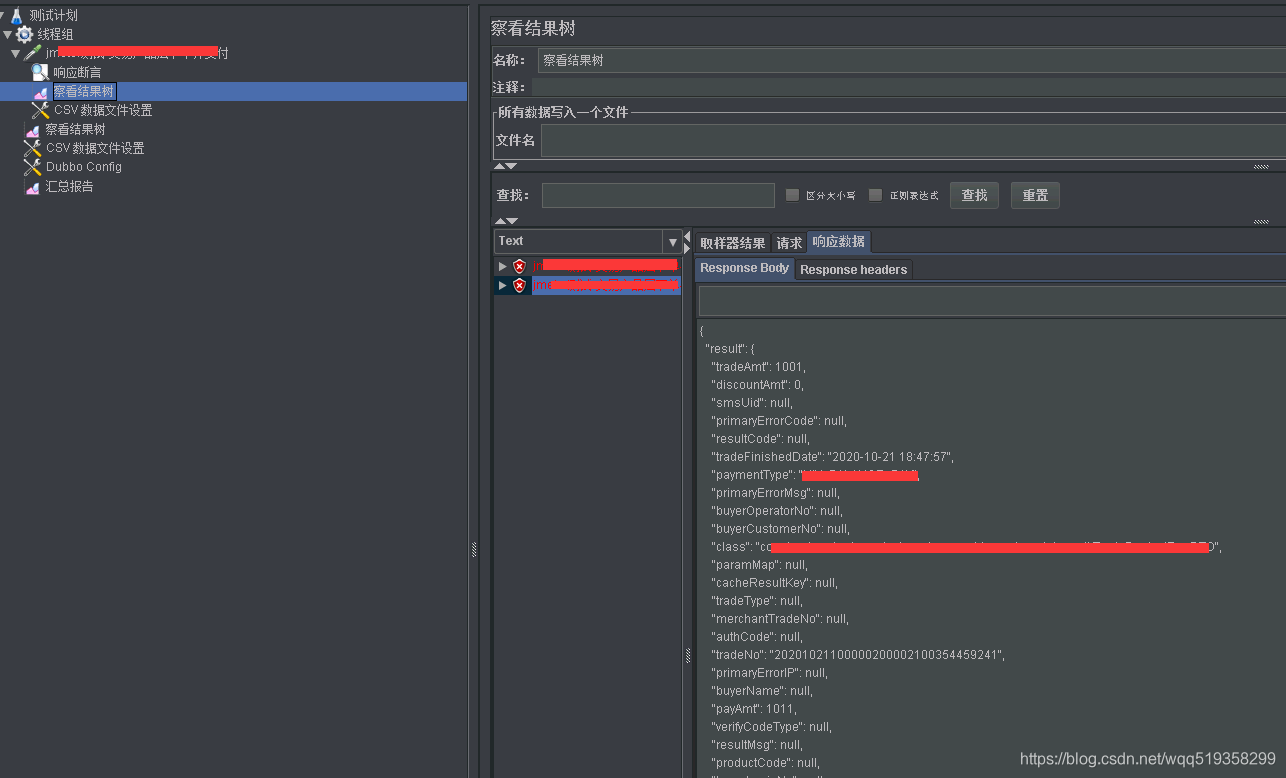Select the highlighted failed sample entry
The width and height of the screenshot is (1286, 778).
click(606, 285)
